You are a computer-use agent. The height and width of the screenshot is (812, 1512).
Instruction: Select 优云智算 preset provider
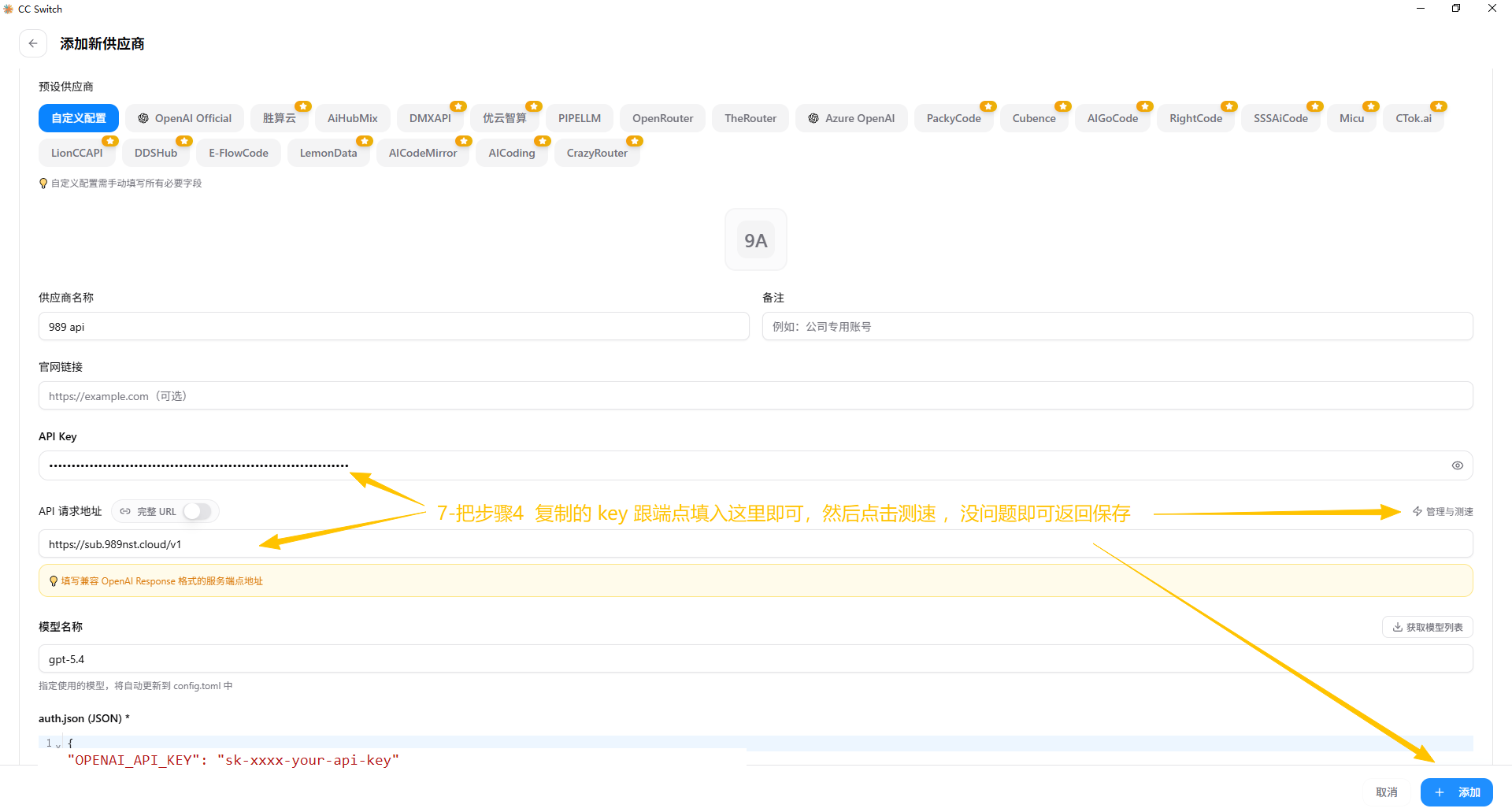click(505, 118)
